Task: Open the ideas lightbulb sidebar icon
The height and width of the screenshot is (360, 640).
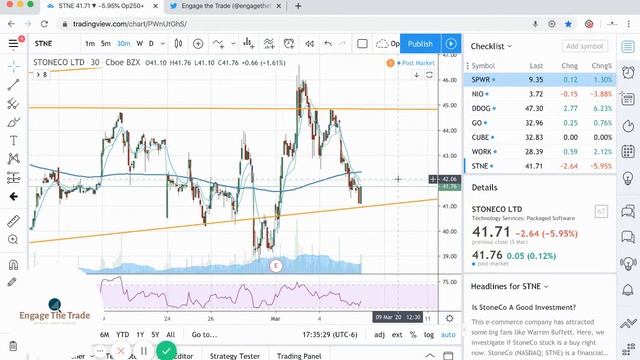Action: point(628,178)
